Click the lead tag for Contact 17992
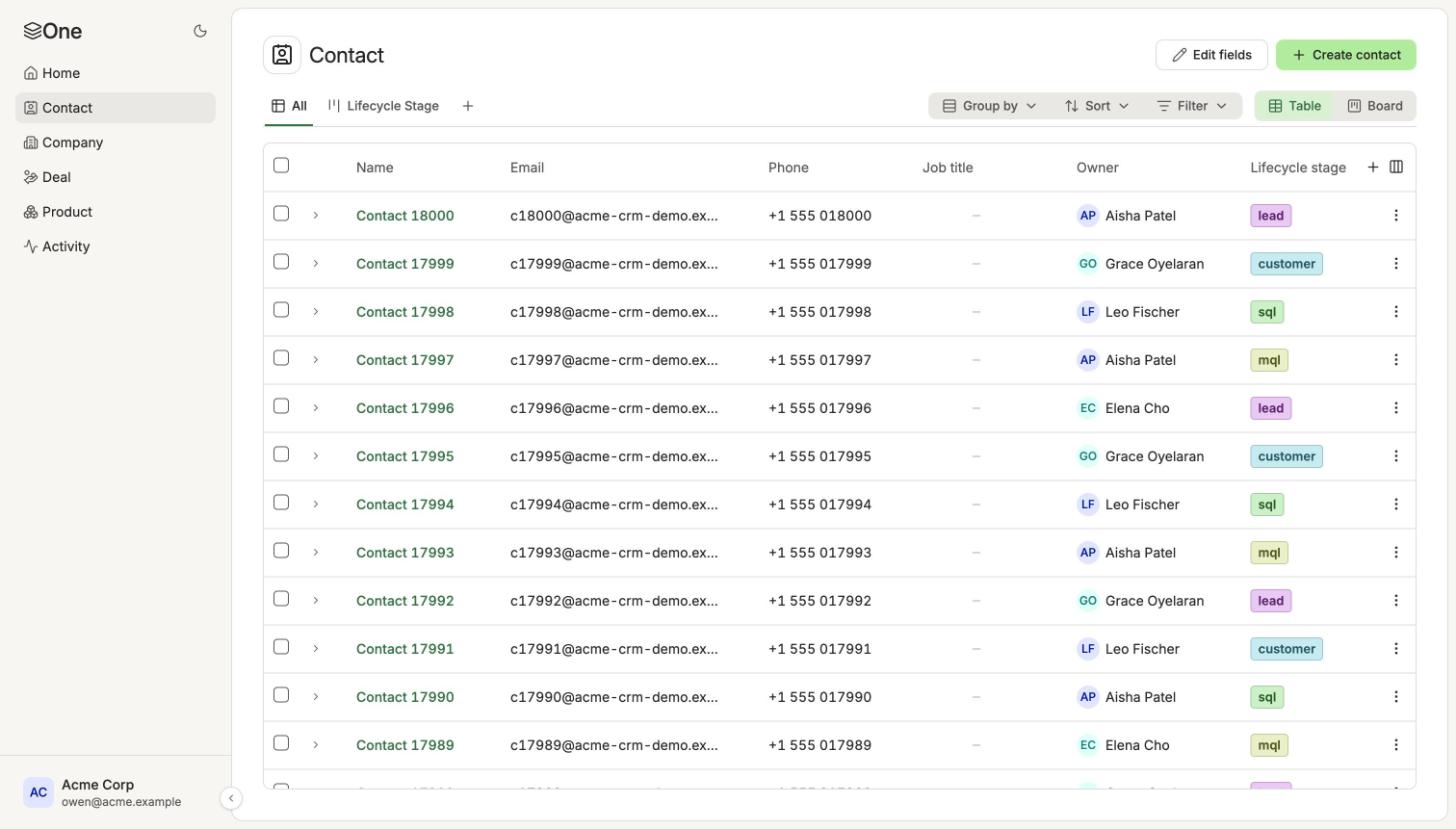The height and width of the screenshot is (829, 1456). [1270, 601]
